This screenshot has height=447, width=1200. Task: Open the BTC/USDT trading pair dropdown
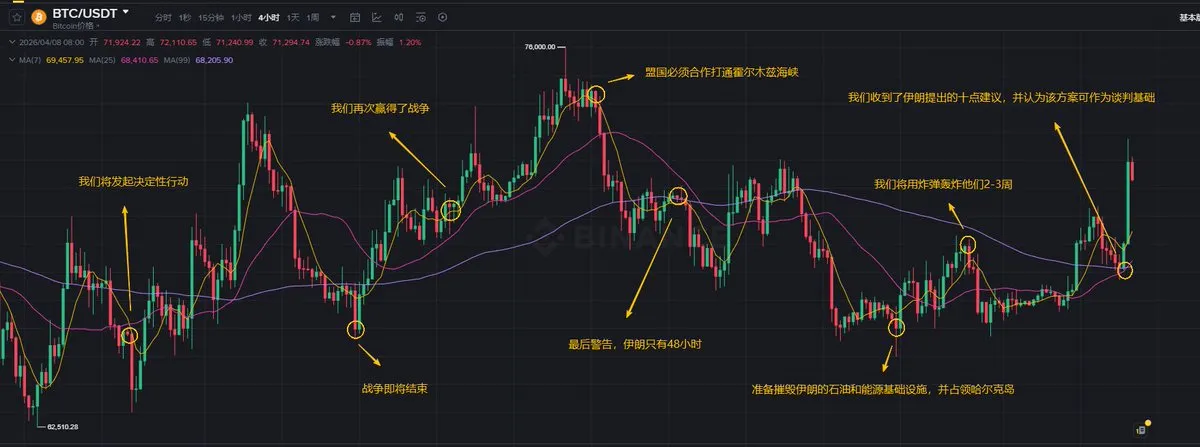click(x=124, y=13)
